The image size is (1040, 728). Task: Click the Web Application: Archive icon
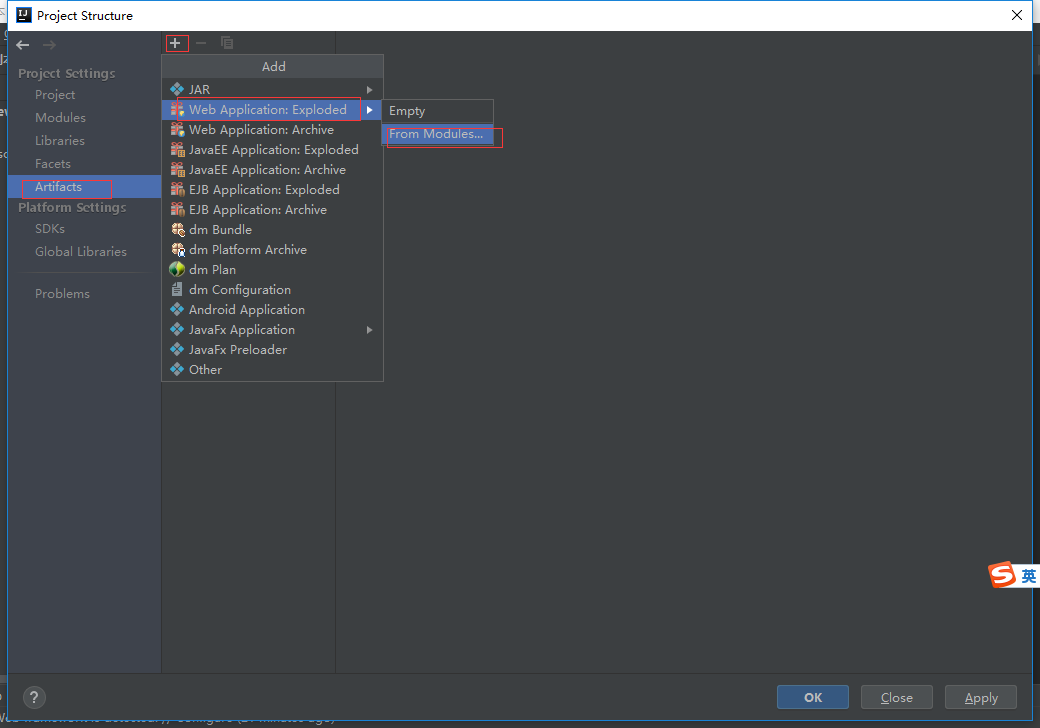pyautogui.click(x=177, y=129)
